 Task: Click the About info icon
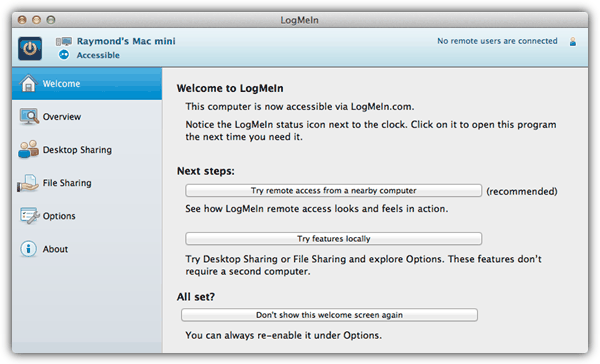point(28,249)
